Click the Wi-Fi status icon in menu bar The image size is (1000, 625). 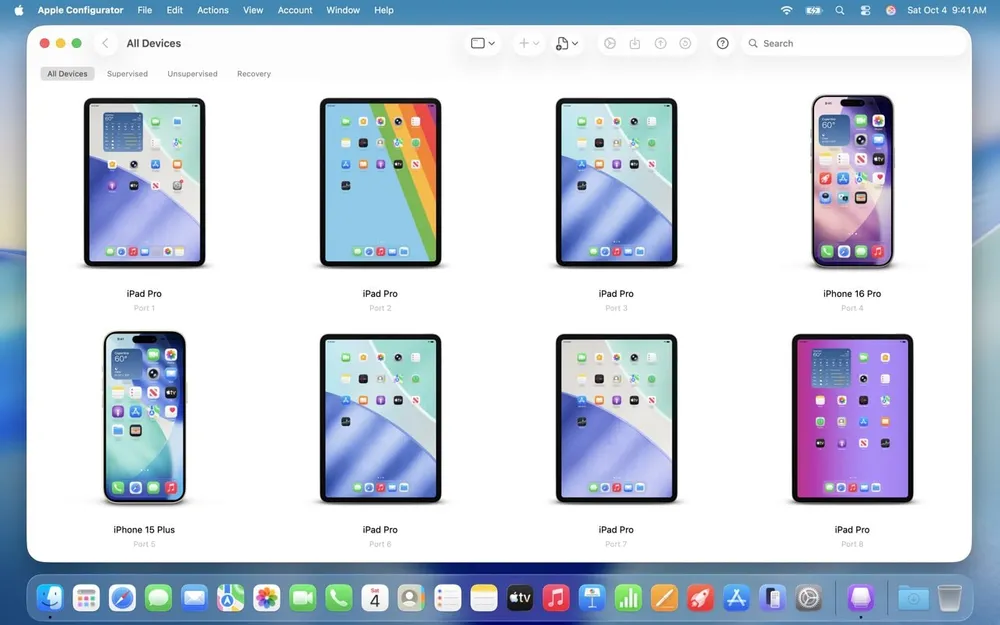[x=787, y=10]
